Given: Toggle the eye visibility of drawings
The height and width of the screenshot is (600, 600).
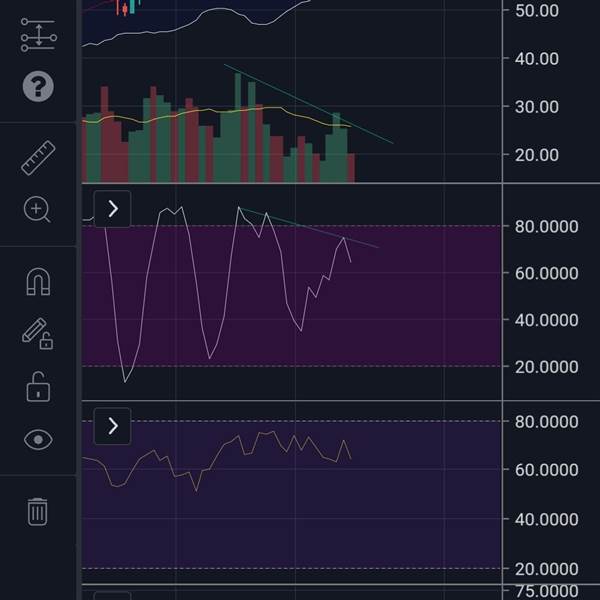Looking at the screenshot, I should click(38, 440).
